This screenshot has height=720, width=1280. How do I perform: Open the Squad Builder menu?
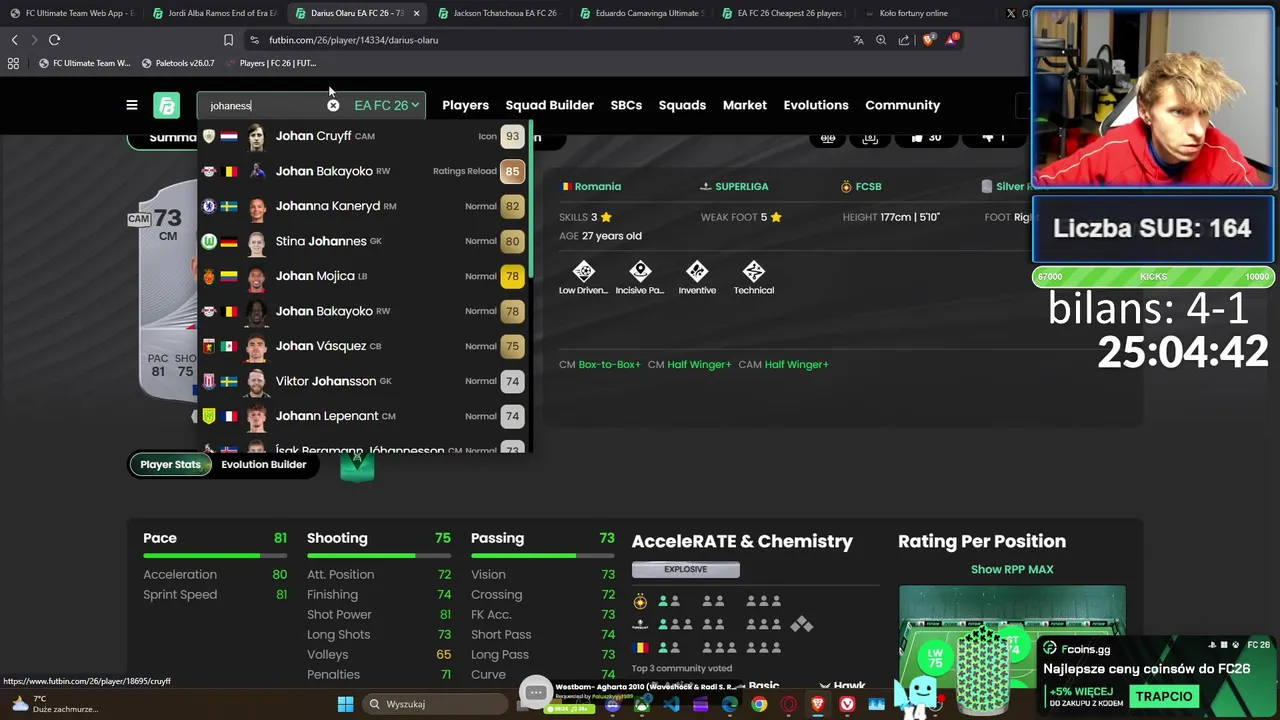pyautogui.click(x=549, y=105)
